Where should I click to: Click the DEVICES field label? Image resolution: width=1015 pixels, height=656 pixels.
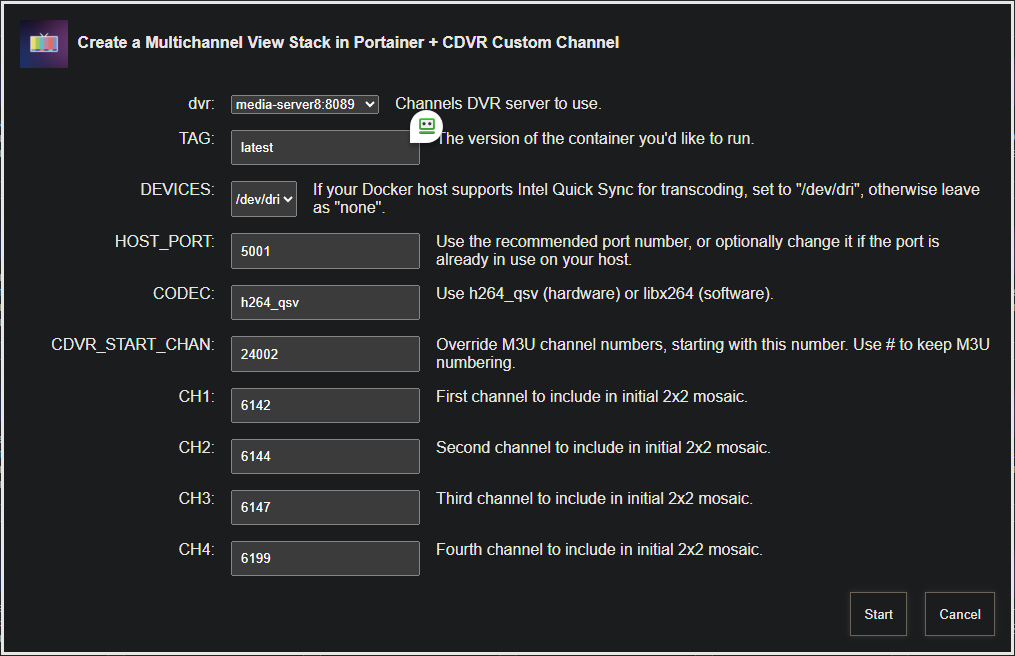click(177, 189)
